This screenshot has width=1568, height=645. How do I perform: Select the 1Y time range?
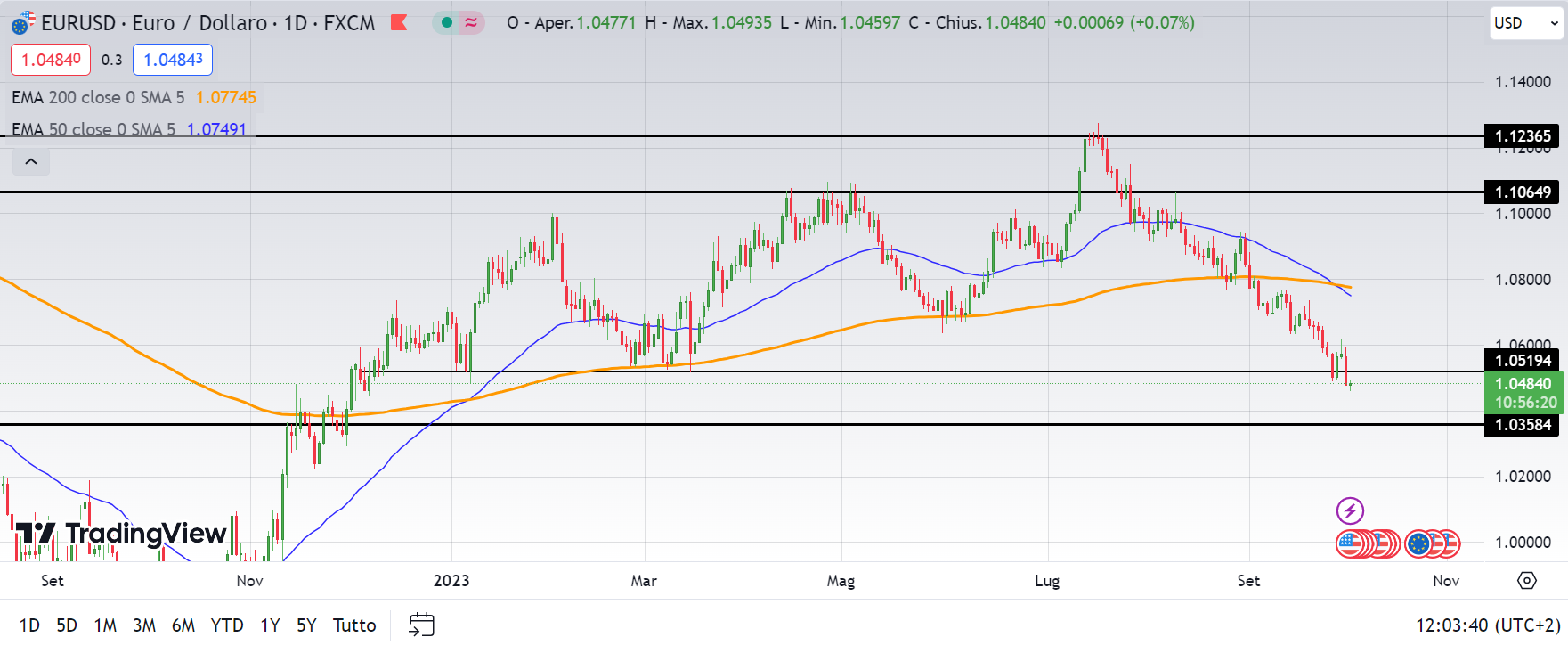click(270, 625)
